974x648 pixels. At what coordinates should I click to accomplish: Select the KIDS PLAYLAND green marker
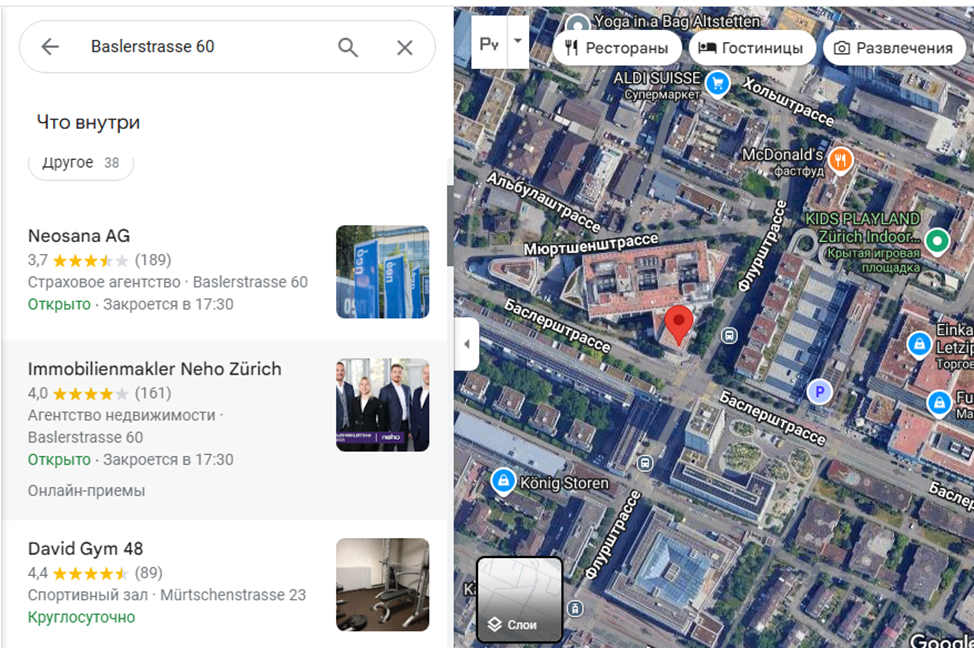[x=937, y=241]
